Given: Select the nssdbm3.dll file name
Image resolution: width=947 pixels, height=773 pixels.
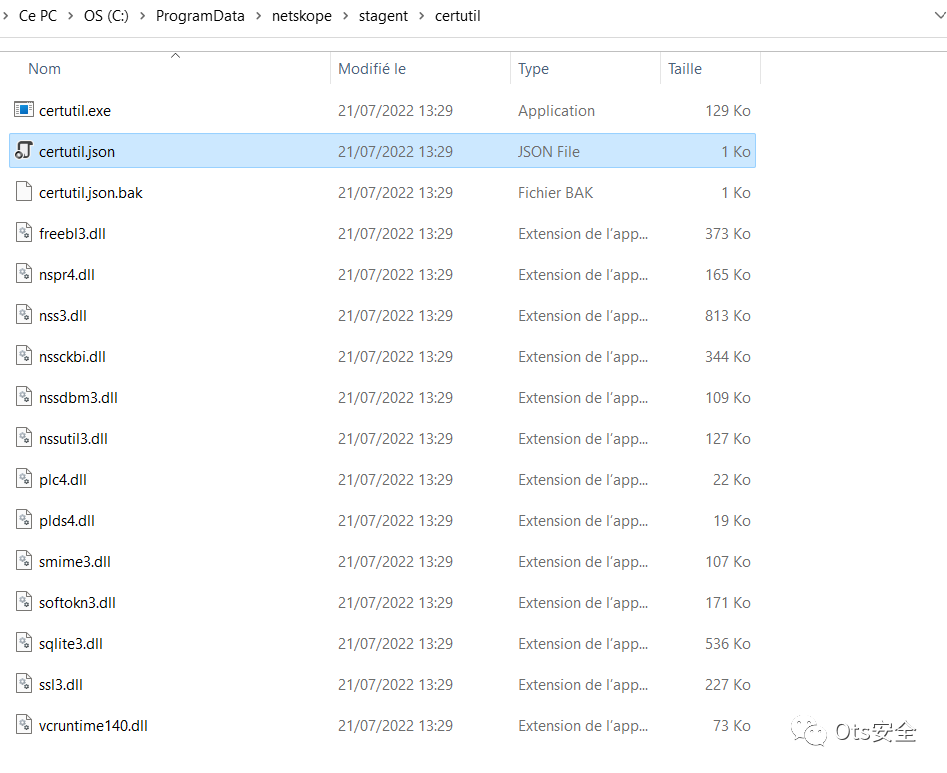Looking at the screenshot, I should click(79, 398).
